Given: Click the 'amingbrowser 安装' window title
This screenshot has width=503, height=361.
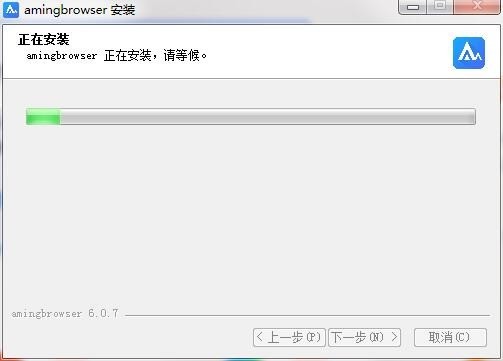Looking at the screenshot, I should [79, 10].
